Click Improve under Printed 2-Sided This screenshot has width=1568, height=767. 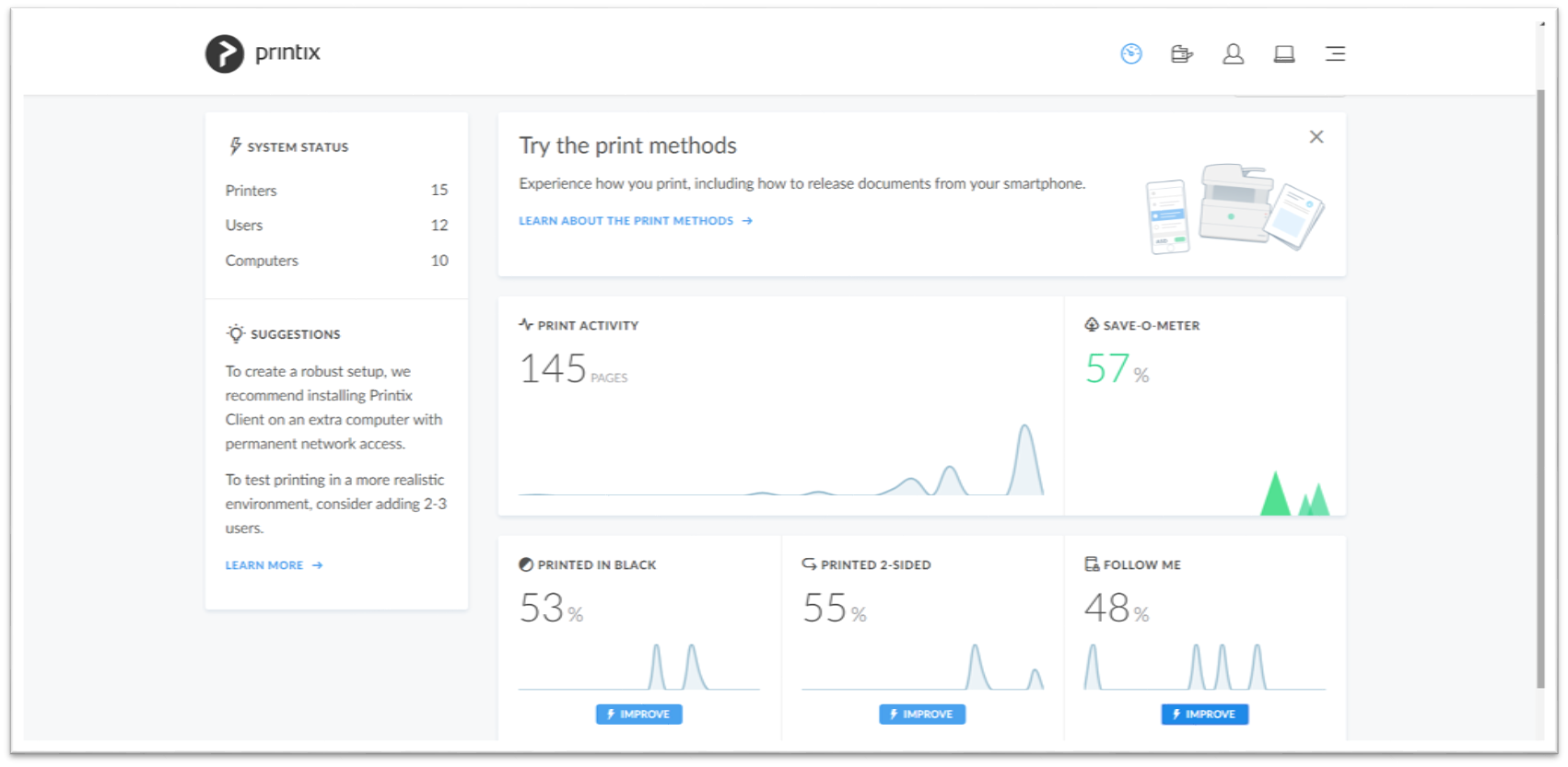[922, 715]
